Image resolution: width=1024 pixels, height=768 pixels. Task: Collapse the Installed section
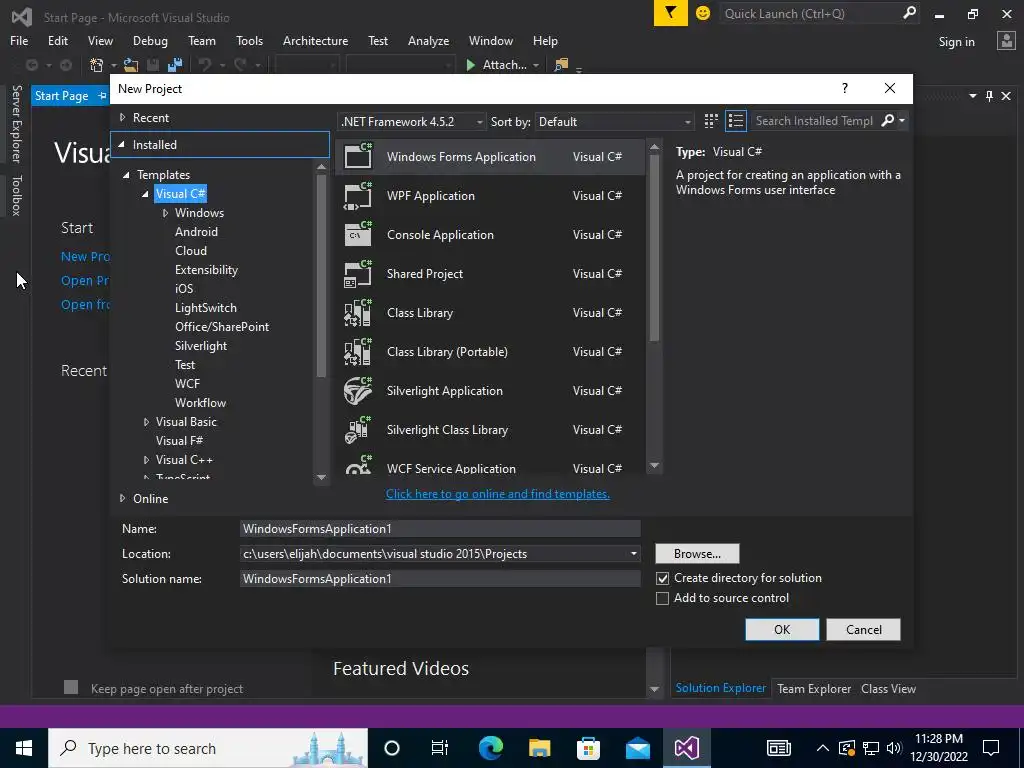tap(121, 144)
